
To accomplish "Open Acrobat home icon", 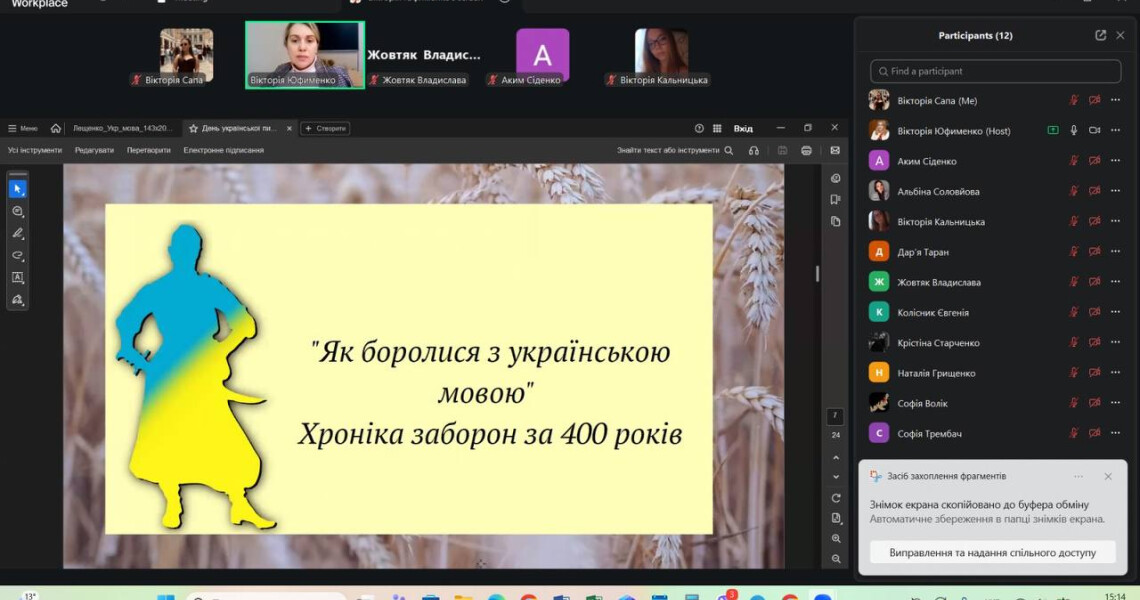I will coord(56,128).
